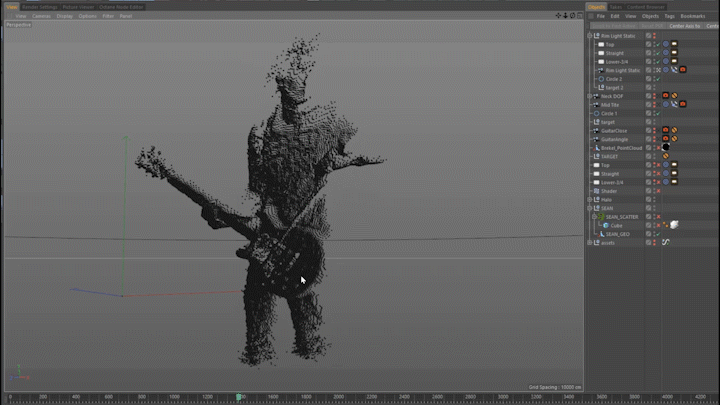Screen dimensions: 720x405
Task: Select the SEAN_SCATTER scatter object icon
Action: coord(601,217)
